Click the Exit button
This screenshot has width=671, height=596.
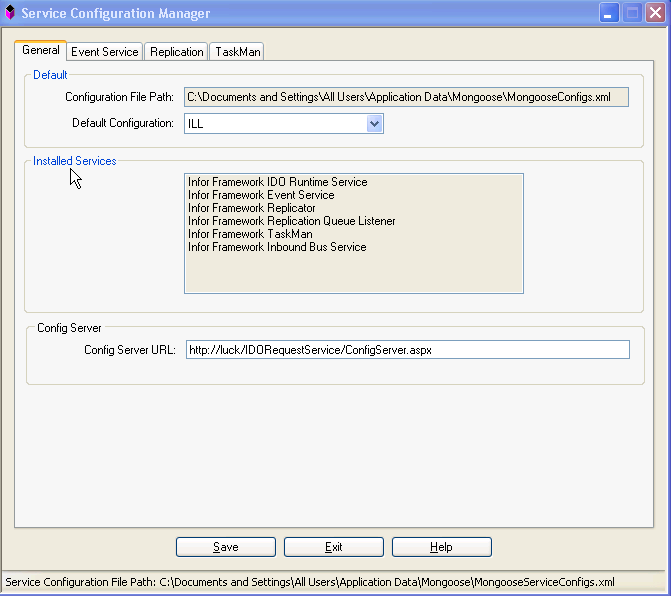(333, 547)
